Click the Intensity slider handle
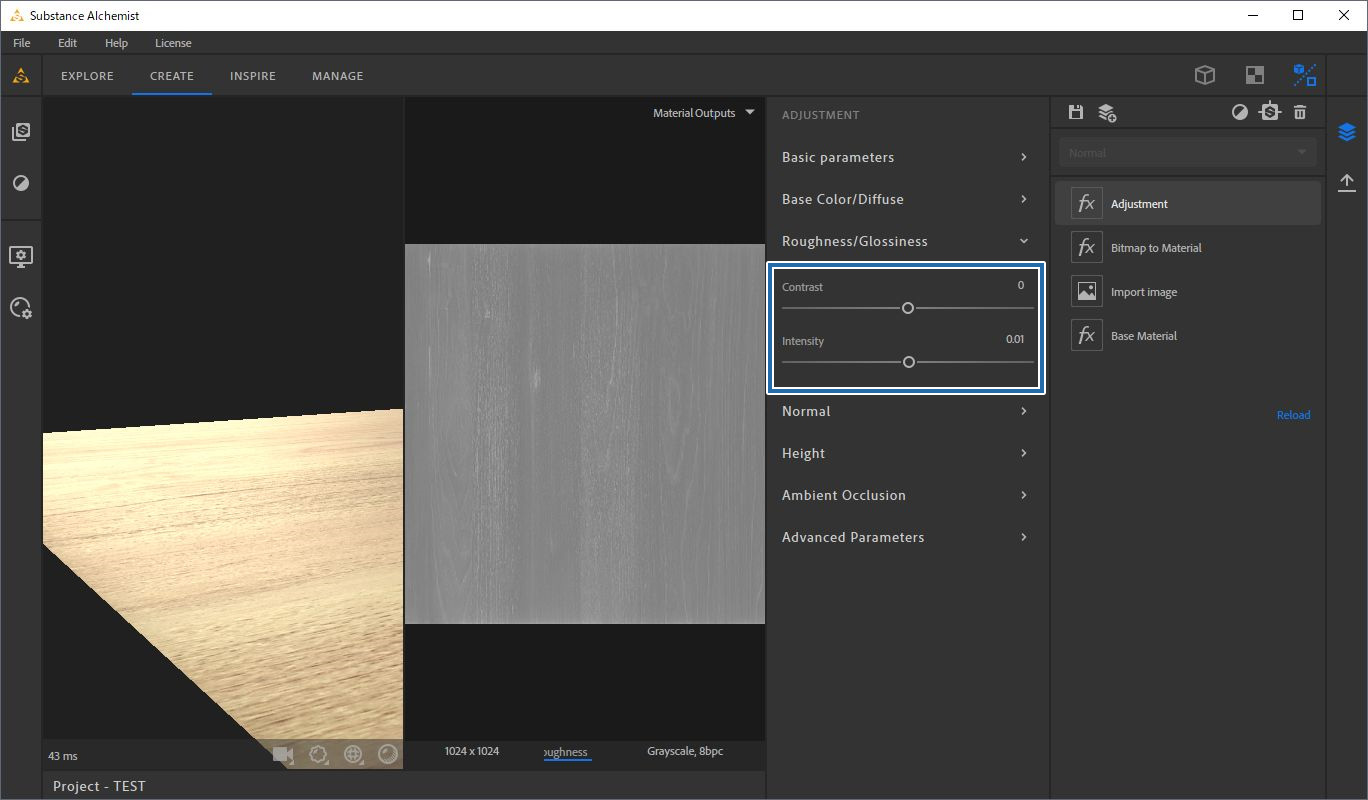This screenshot has height=800, width=1368. pyautogui.click(x=909, y=362)
